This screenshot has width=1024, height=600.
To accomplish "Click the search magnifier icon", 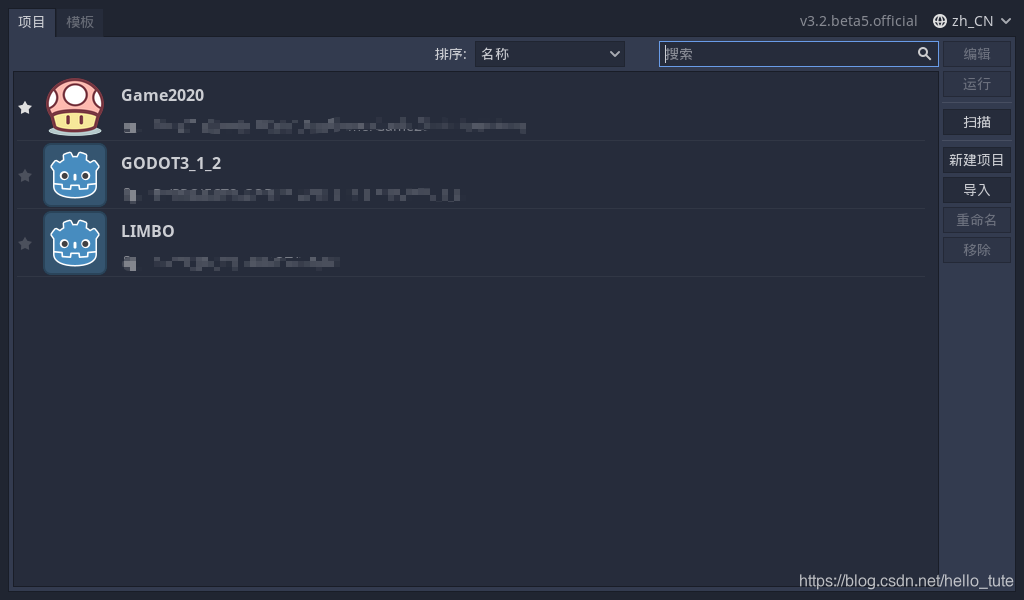I will click(924, 54).
